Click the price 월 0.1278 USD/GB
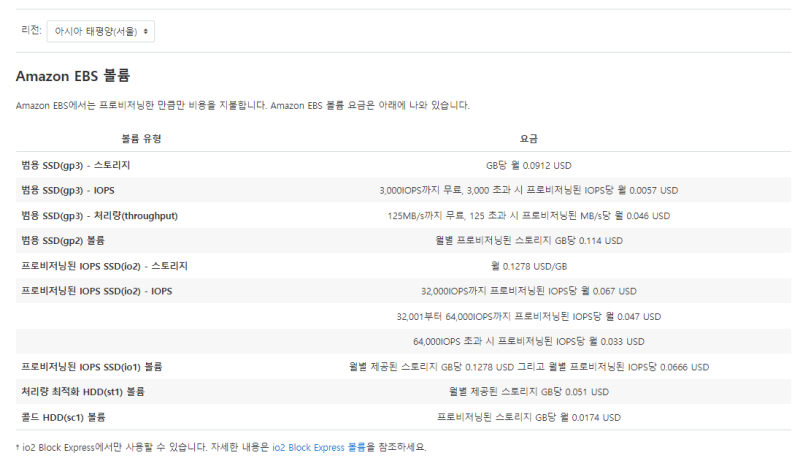 (529, 266)
